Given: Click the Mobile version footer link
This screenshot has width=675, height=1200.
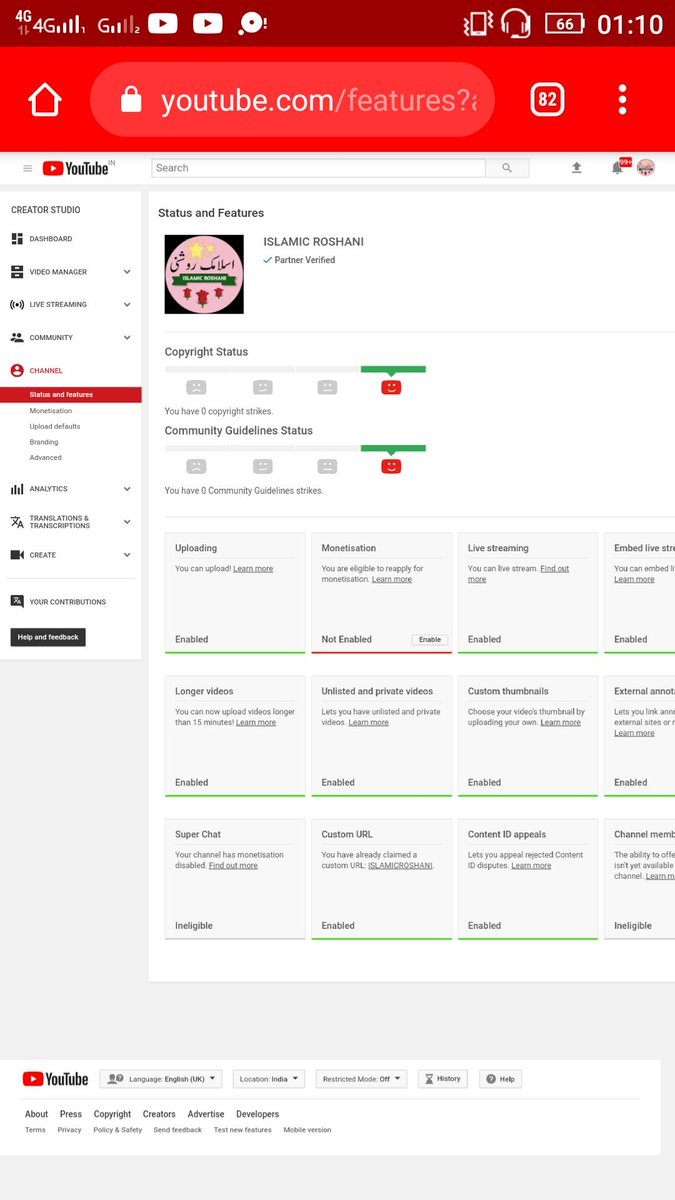Looking at the screenshot, I should coord(307,1130).
